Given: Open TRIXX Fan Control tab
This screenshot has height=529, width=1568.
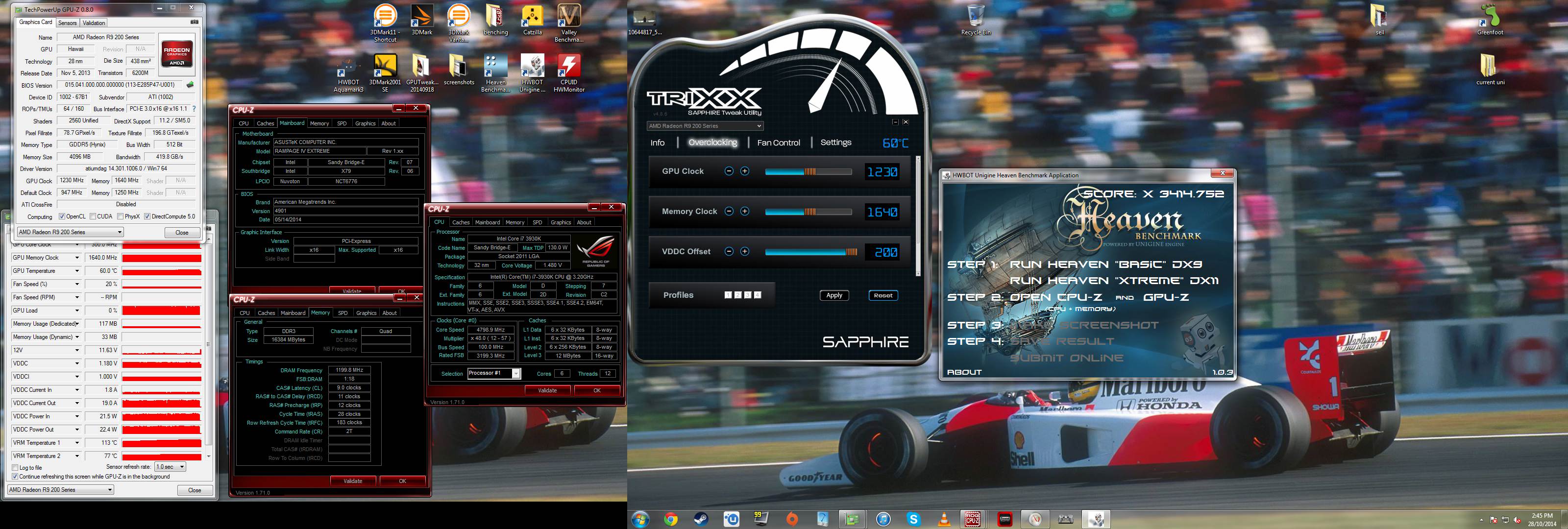Looking at the screenshot, I should point(779,143).
